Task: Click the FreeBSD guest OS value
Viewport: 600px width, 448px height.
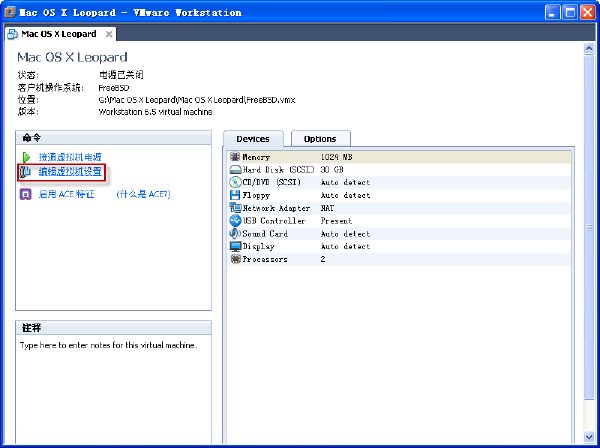Action: point(114,88)
